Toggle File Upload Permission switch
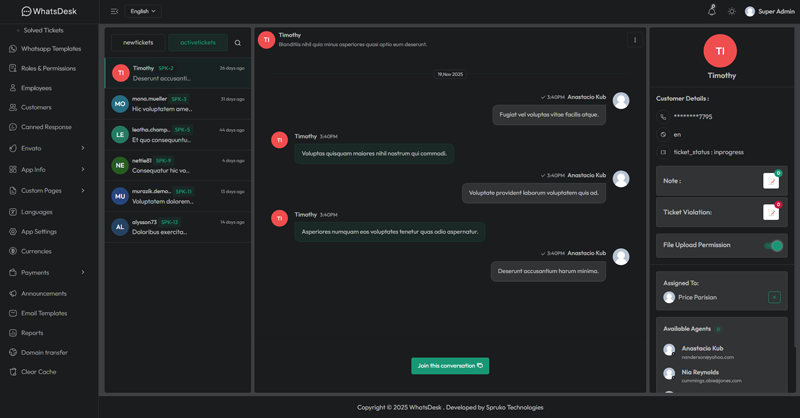Image resolution: width=800 pixels, height=418 pixels. tap(773, 245)
